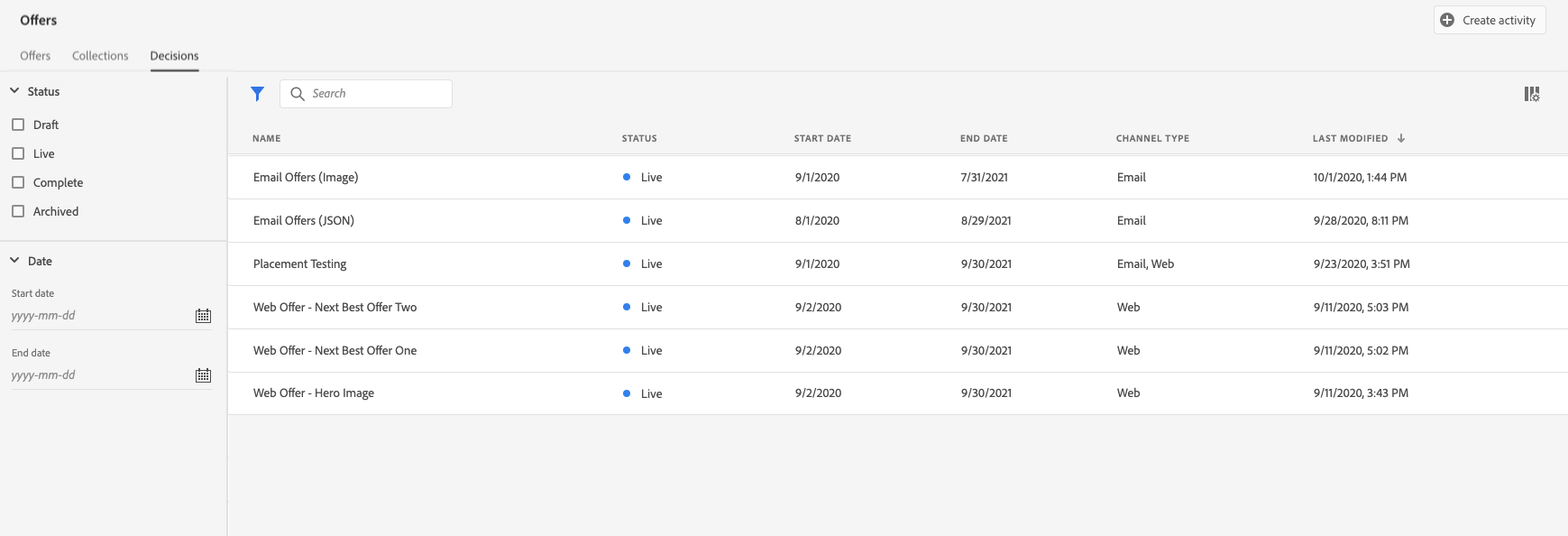The image size is (1568, 536).
Task: Open Web Offer - Next Best Offer One
Action: click(x=335, y=350)
